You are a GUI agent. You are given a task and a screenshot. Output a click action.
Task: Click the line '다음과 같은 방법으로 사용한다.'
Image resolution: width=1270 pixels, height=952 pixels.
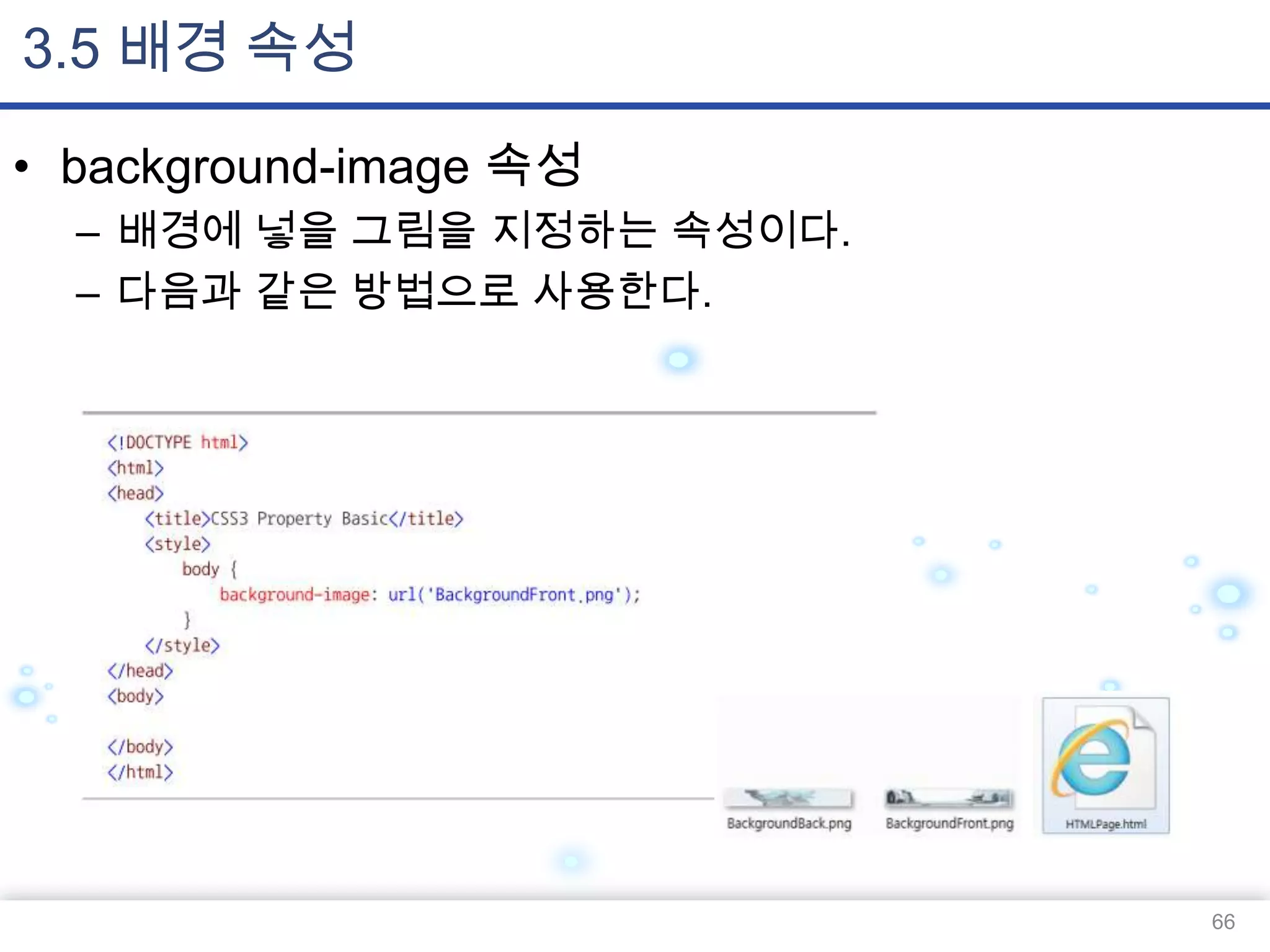coord(415,291)
